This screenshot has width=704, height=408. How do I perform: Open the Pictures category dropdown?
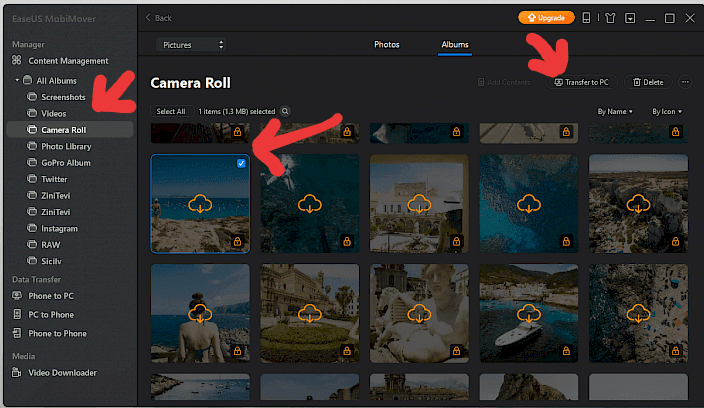[191, 45]
